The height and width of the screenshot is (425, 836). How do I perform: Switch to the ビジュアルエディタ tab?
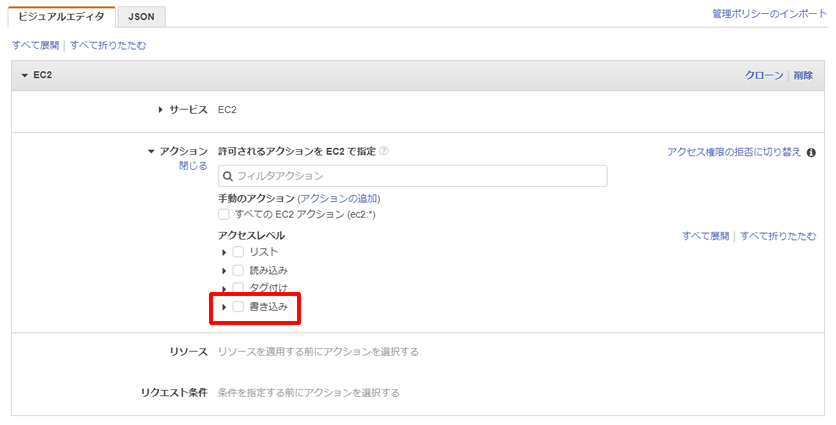coord(61,17)
